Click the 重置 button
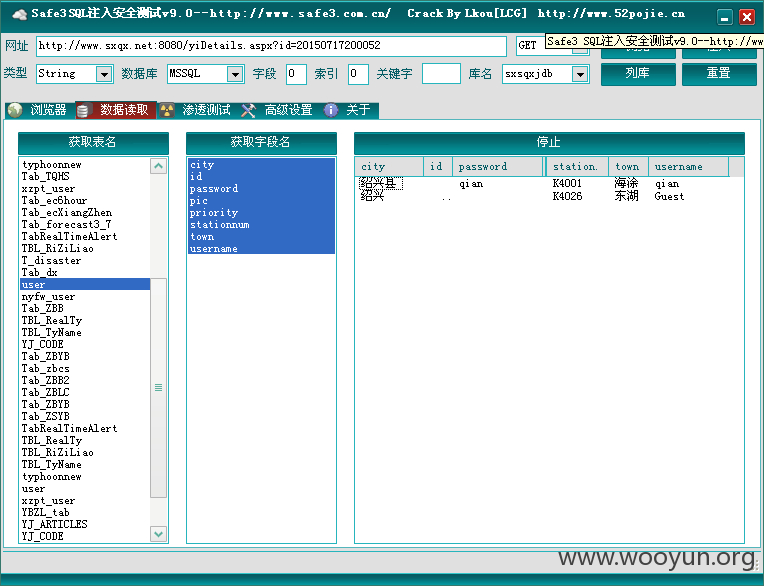 pos(719,74)
